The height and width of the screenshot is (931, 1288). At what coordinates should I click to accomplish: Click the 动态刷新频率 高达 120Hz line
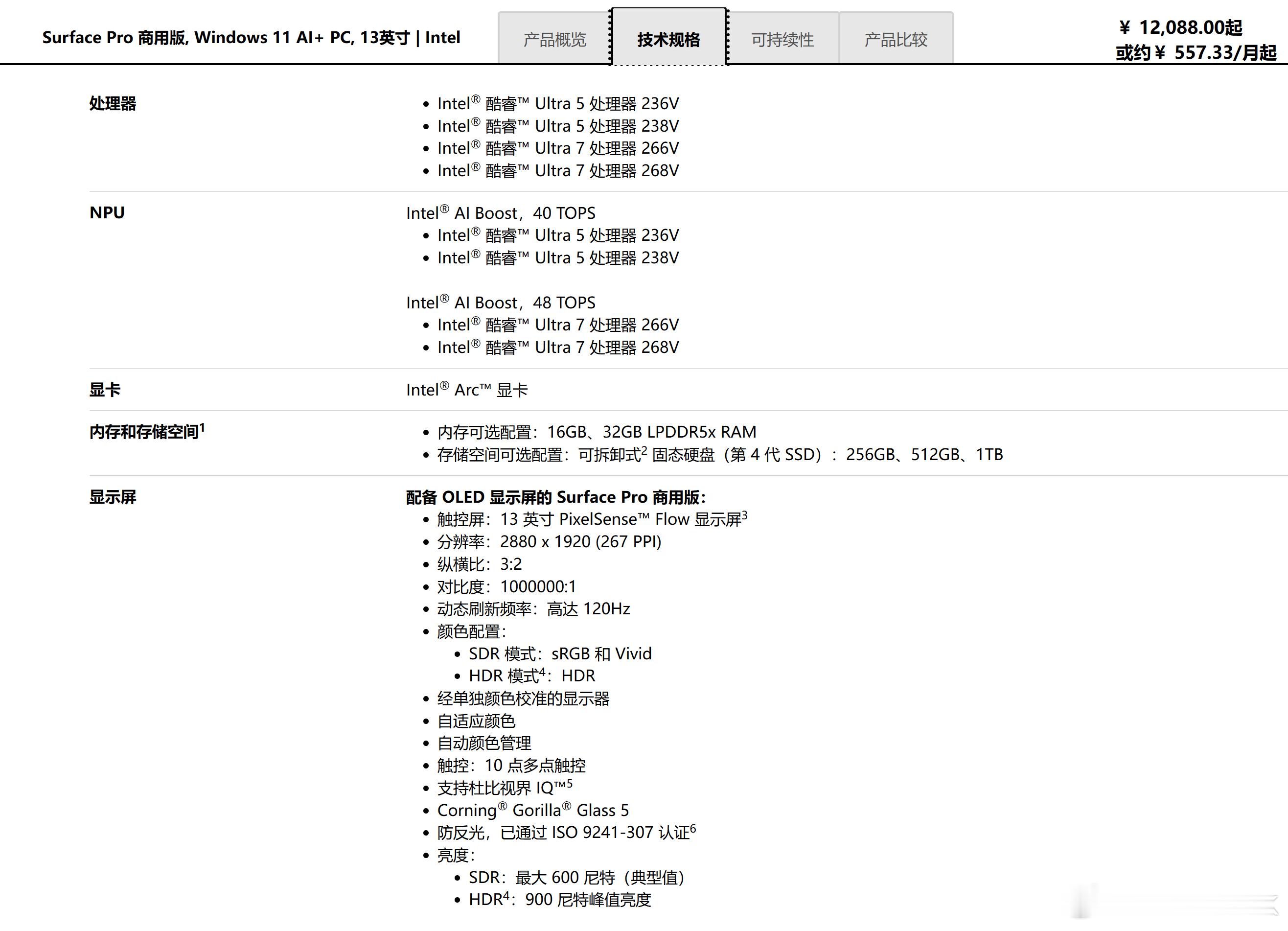click(x=533, y=608)
